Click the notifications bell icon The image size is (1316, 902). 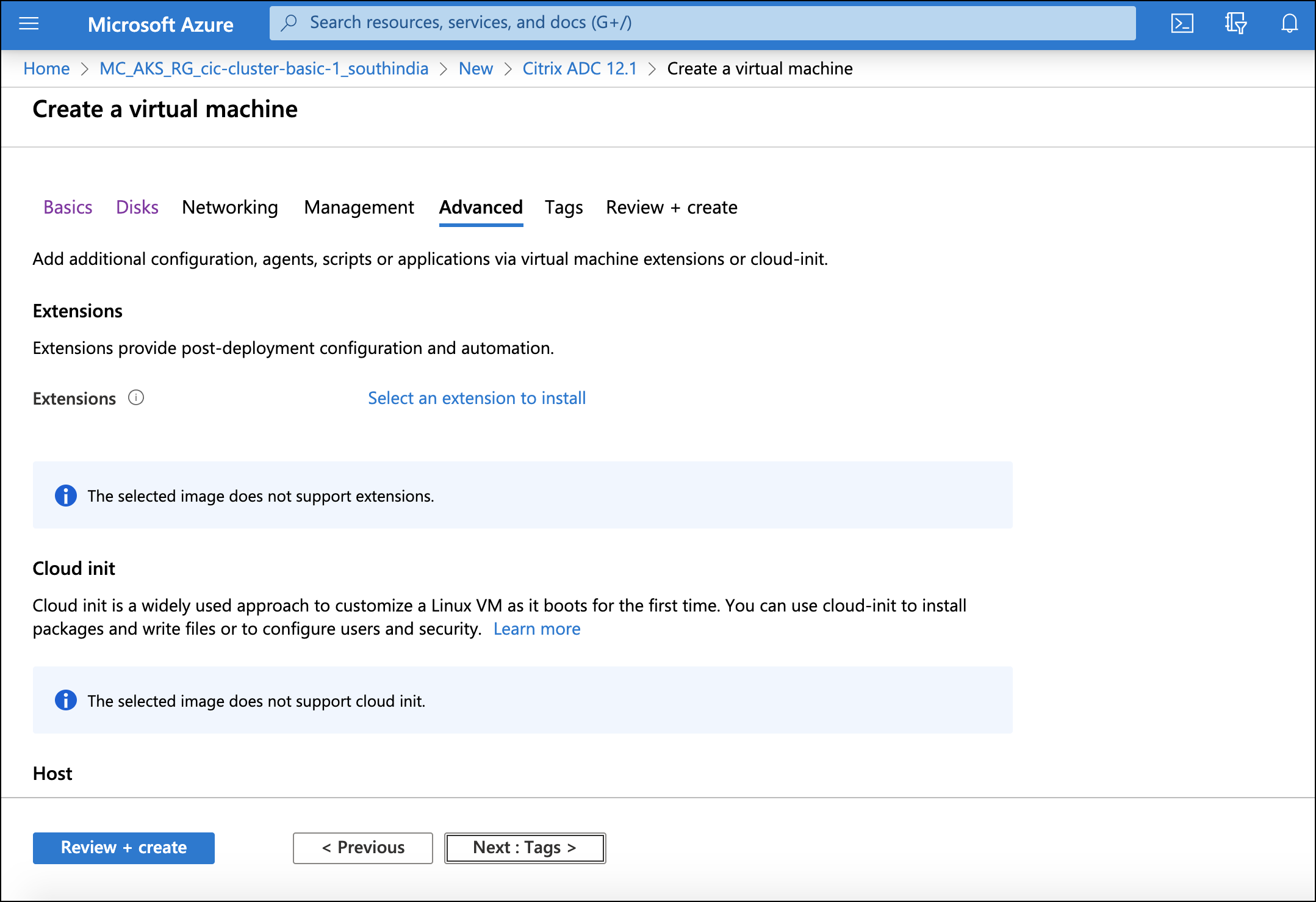pyautogui.click(x=1288, y=22)
